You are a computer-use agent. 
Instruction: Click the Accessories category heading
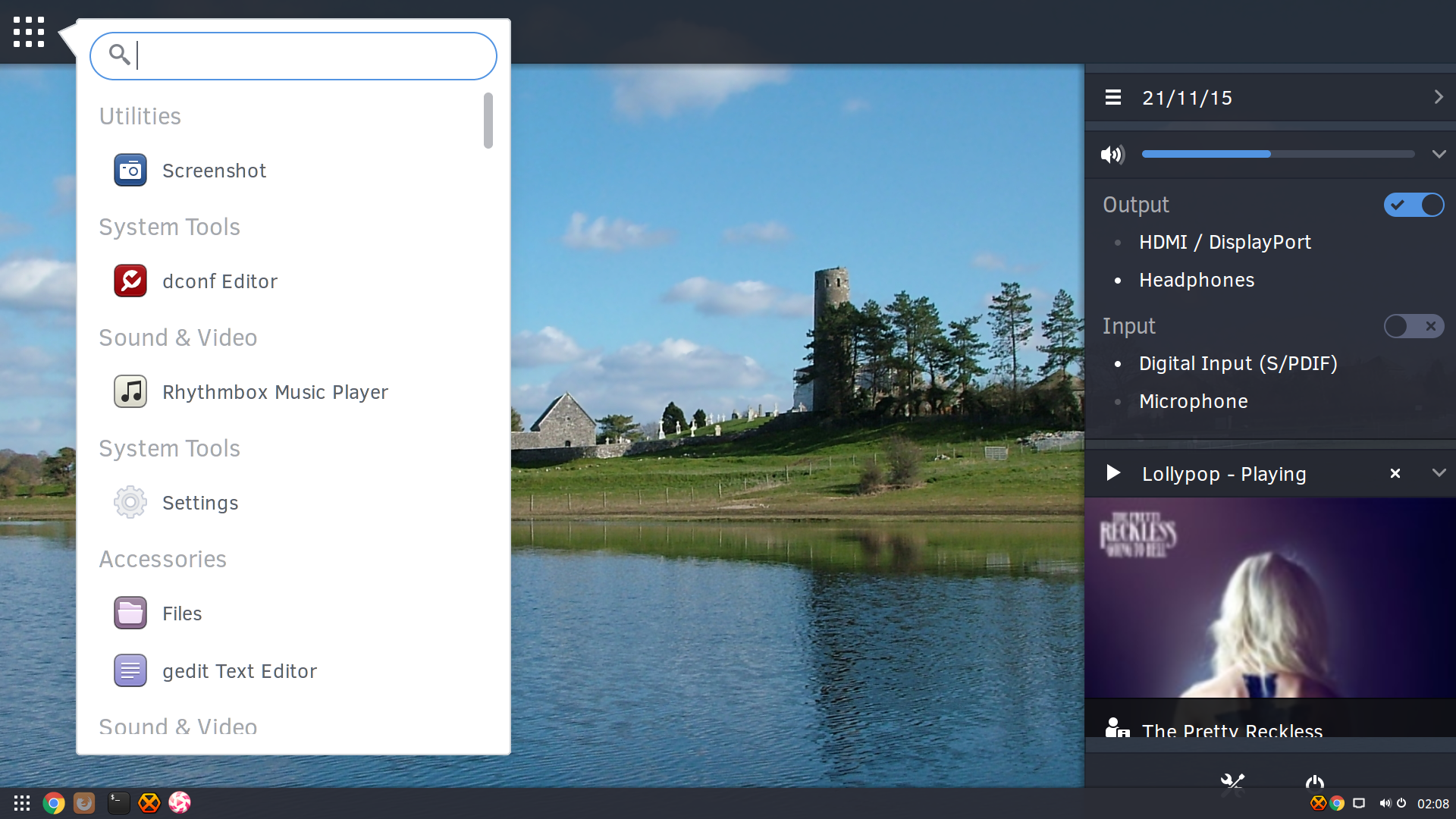coord(163,559)
